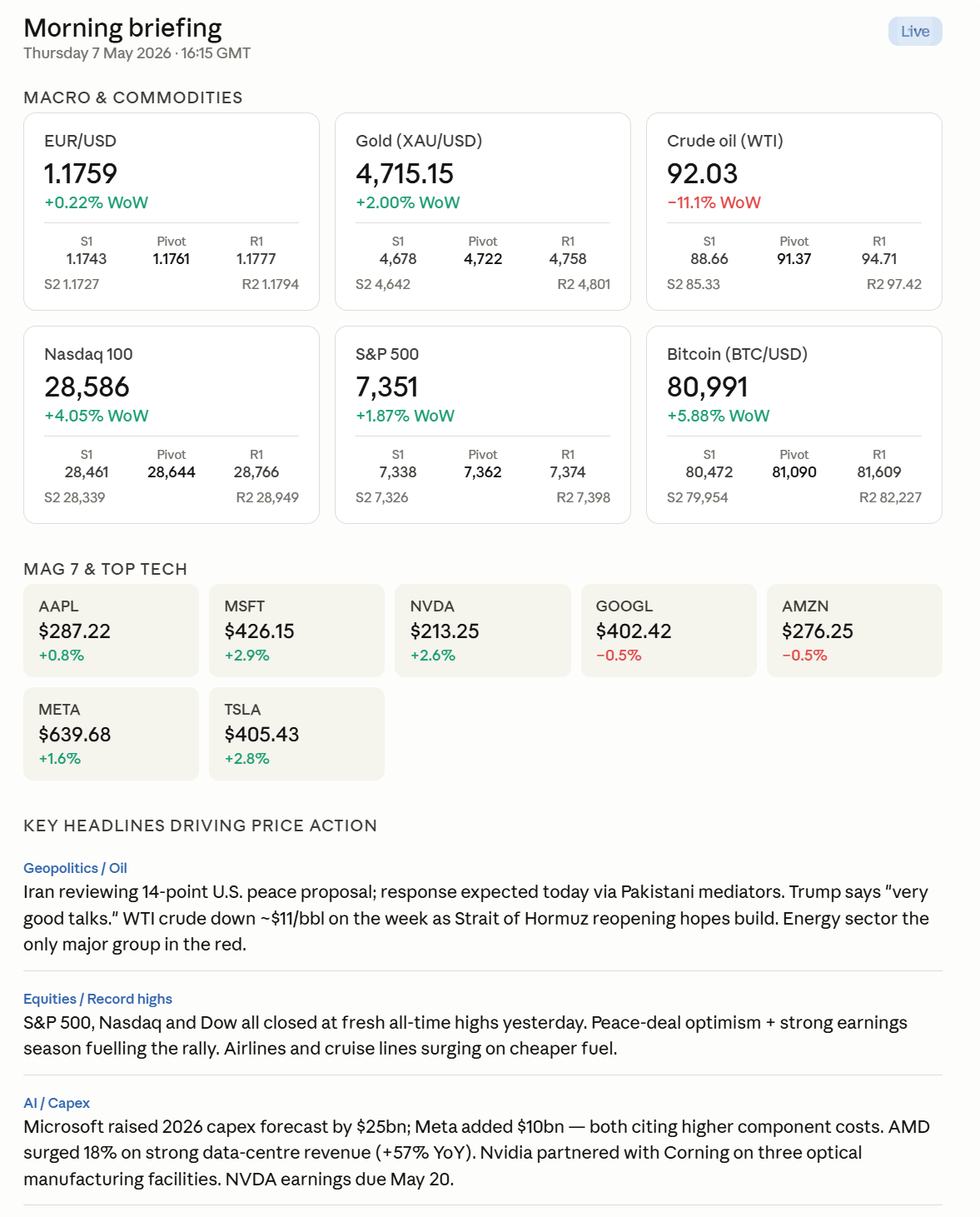This screenshot has height=1217, width=980.
Task: Click the Microsoft capex headline text
Action: click(x=476, y=1153)
